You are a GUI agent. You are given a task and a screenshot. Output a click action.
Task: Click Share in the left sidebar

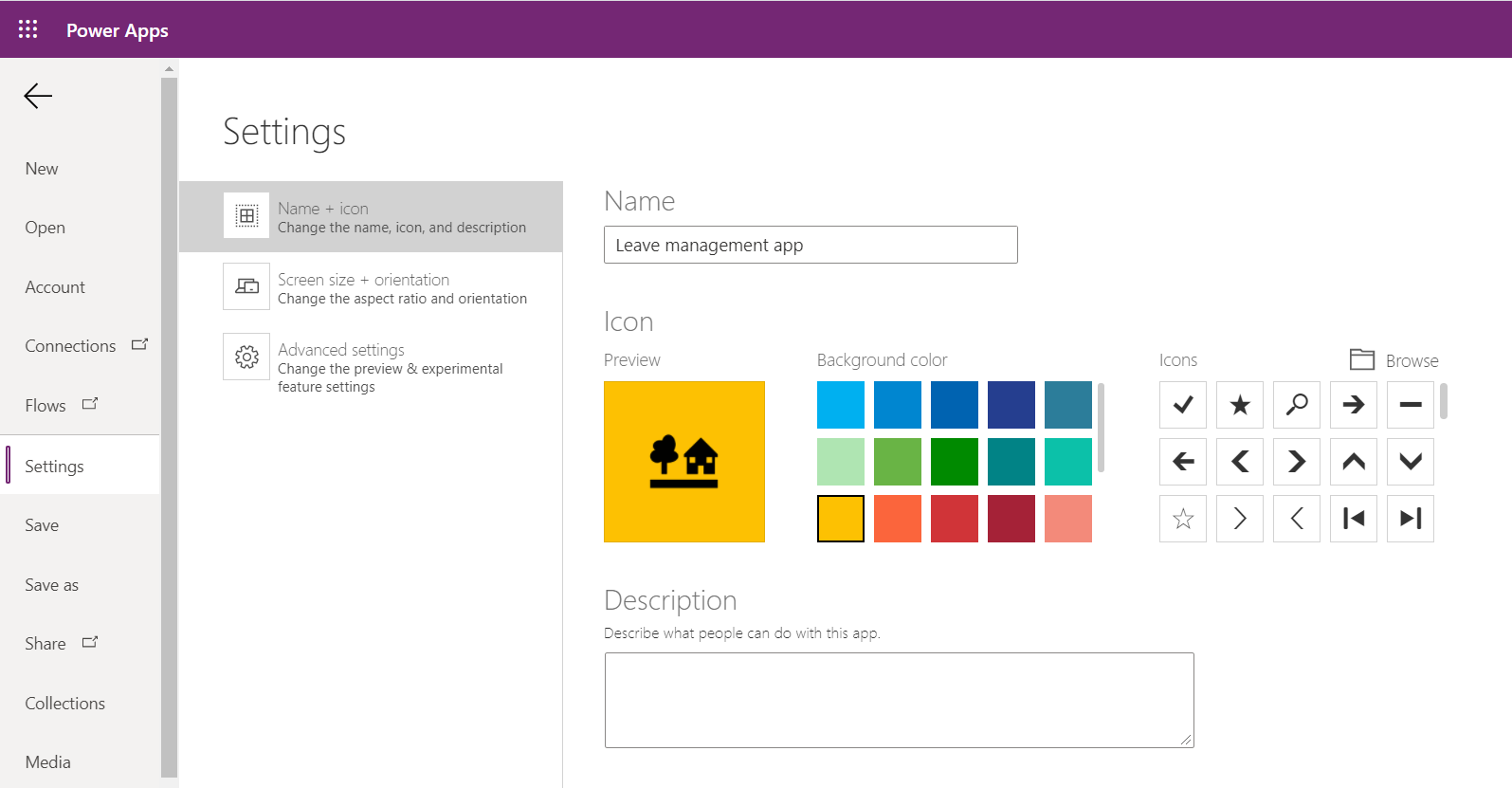[46, 644]
